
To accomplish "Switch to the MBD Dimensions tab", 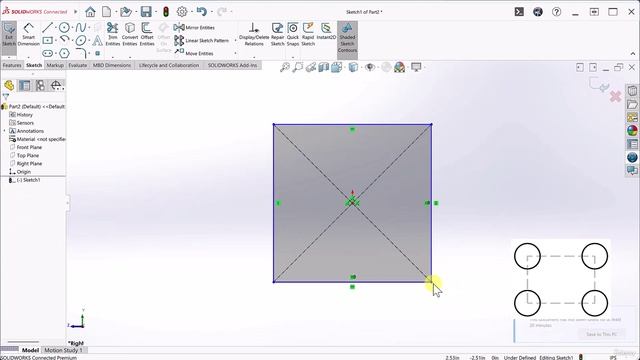I will [x=112, y=65].
